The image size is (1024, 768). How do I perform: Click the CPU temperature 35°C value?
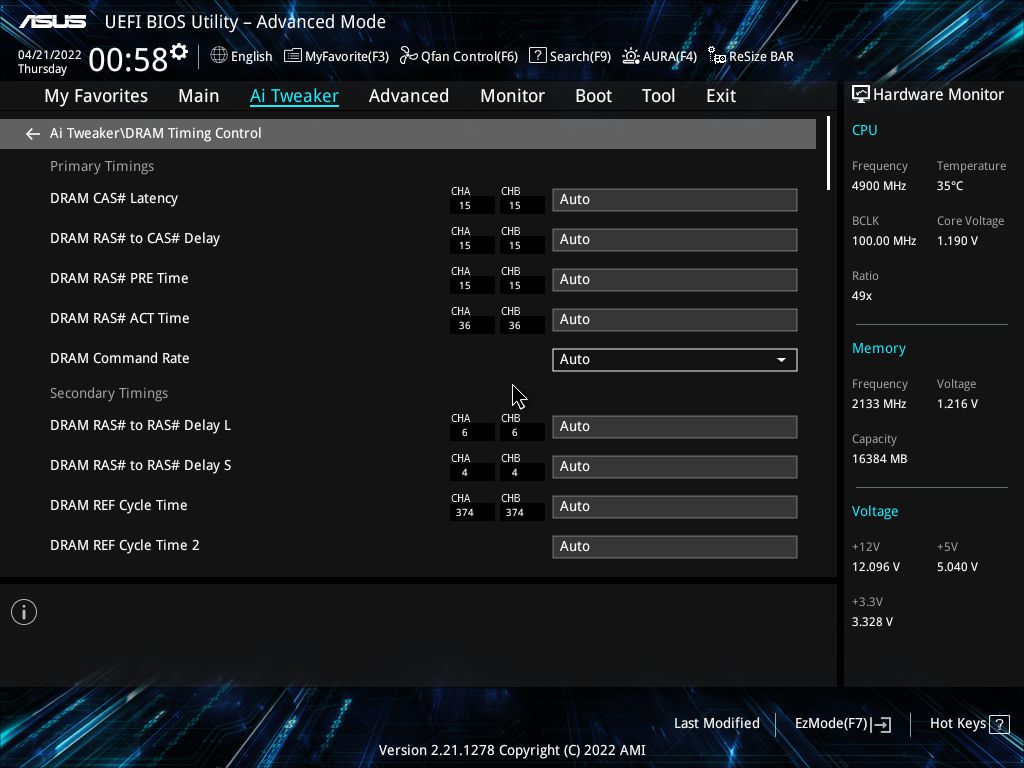tap(950, 186)
